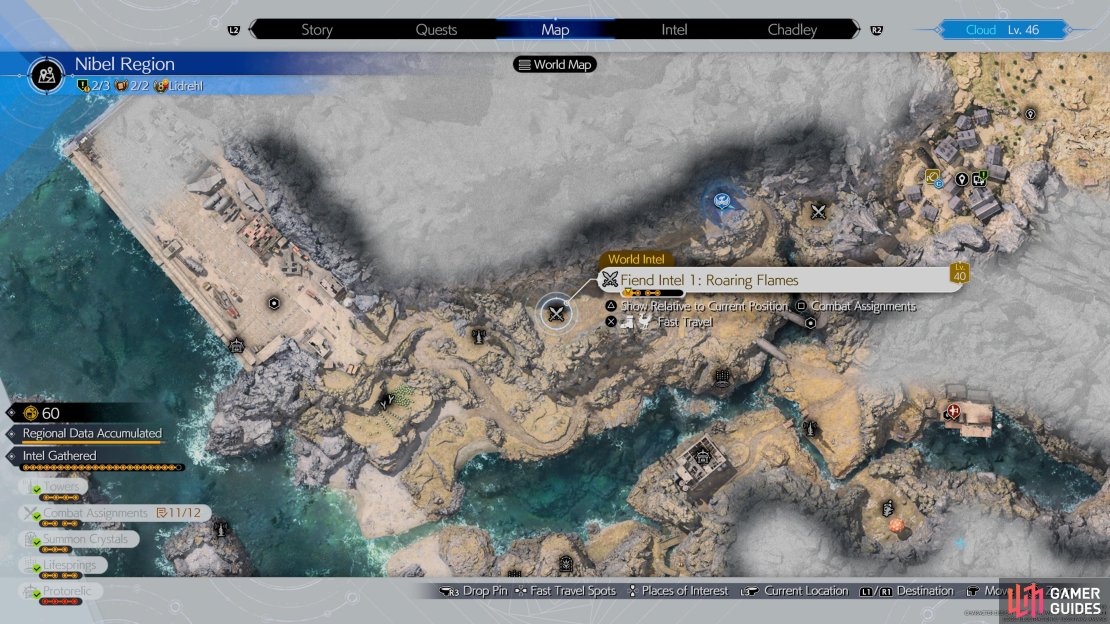Screen dimensions: 1110x624
Task: Click the Intel Gathered dotted progress bar
Action: pyautogui.click(x=103, y=468)
